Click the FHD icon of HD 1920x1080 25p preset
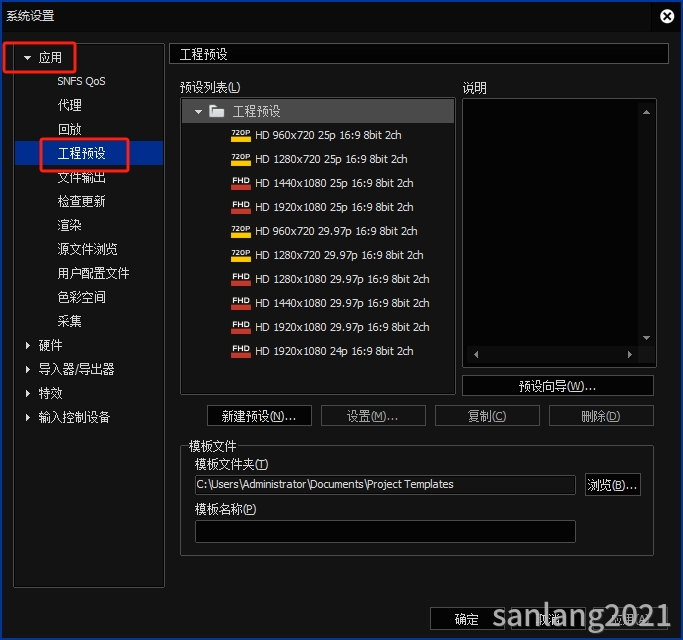The height and width of the screenshot is (640, 683). (241, 207)
